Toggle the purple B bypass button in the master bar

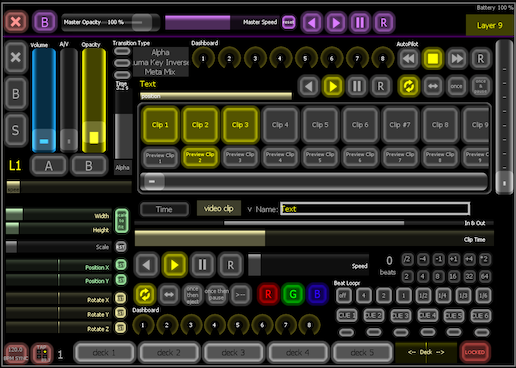(x=45, y=22)
